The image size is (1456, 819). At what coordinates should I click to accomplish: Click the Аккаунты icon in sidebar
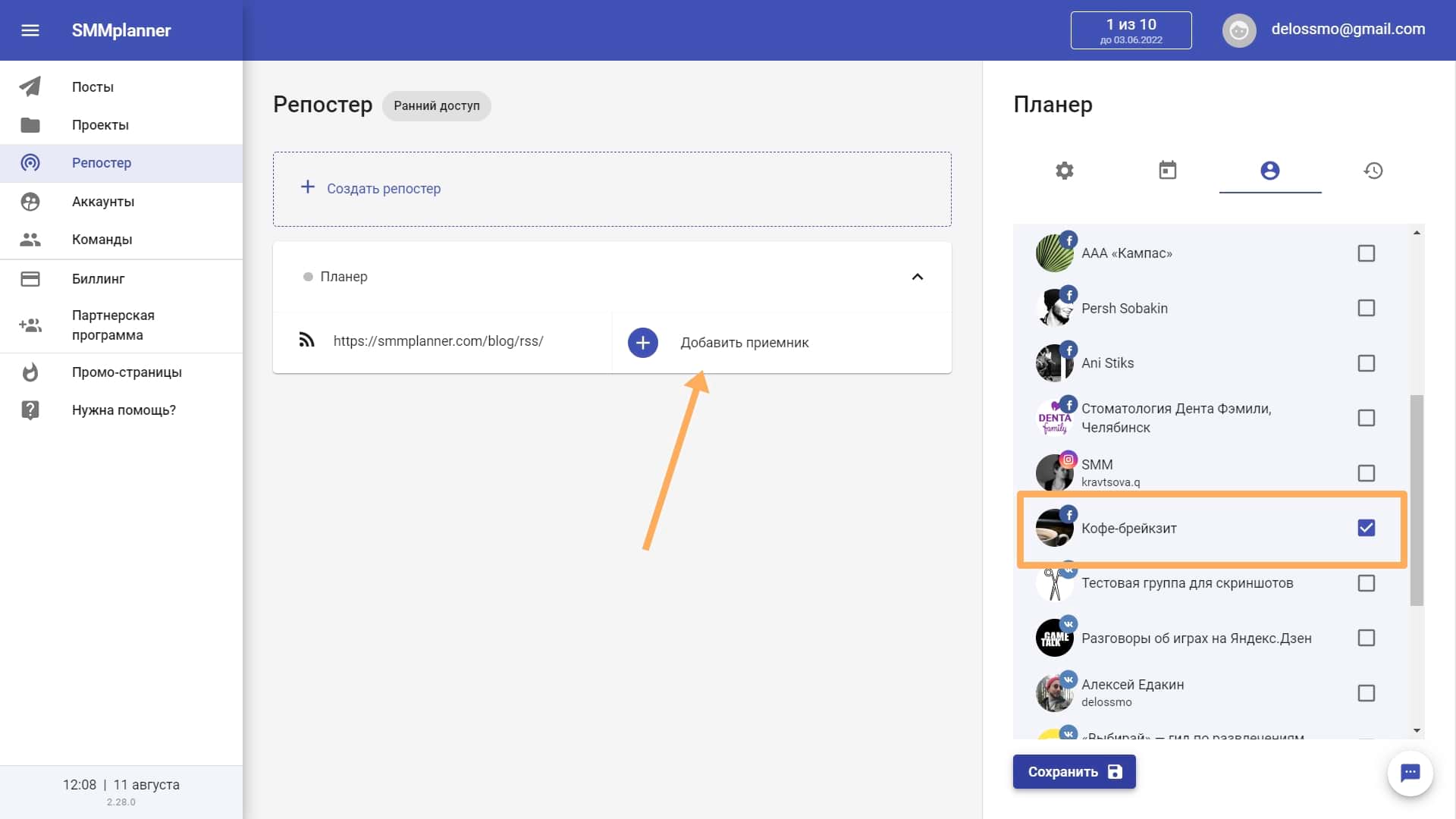tap(30, 202)
